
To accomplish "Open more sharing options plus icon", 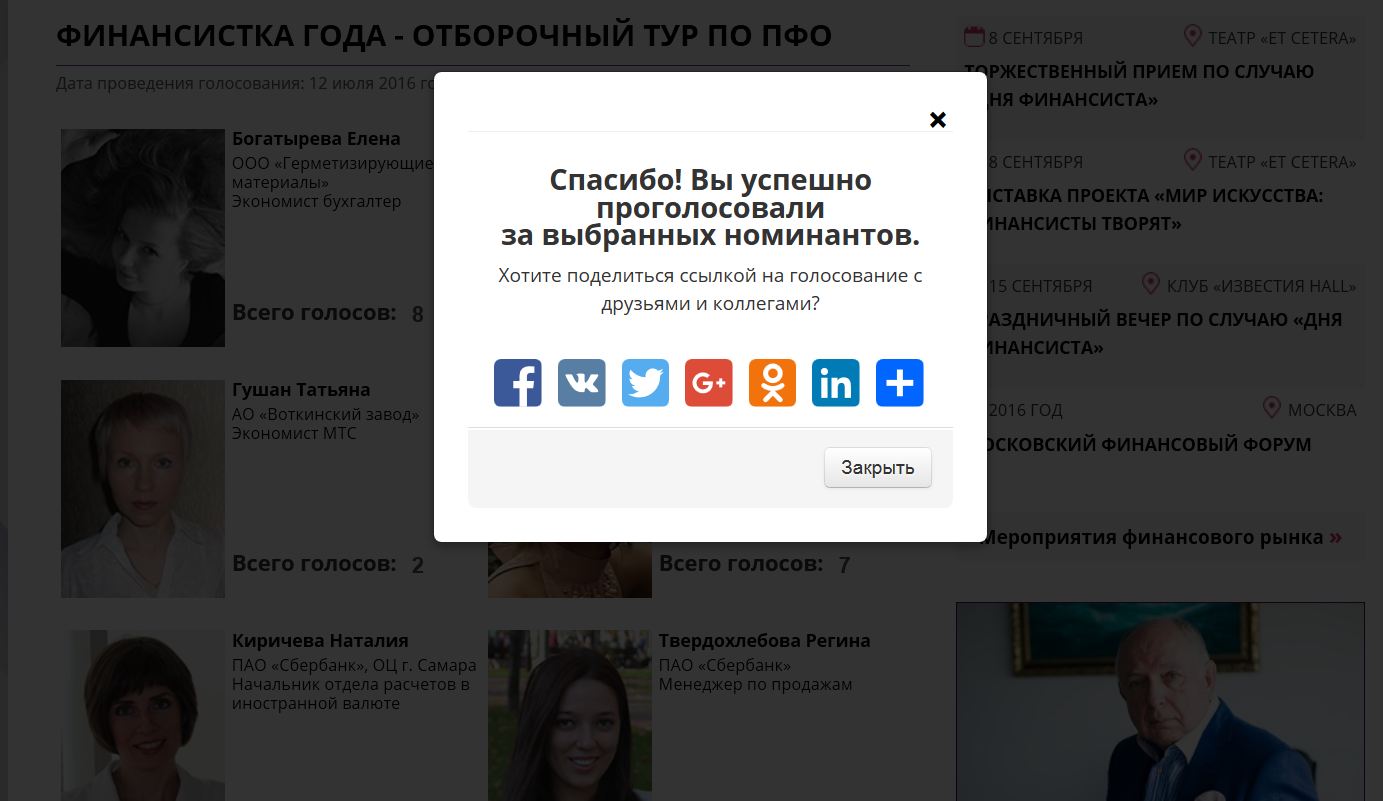I will (900, 383).
